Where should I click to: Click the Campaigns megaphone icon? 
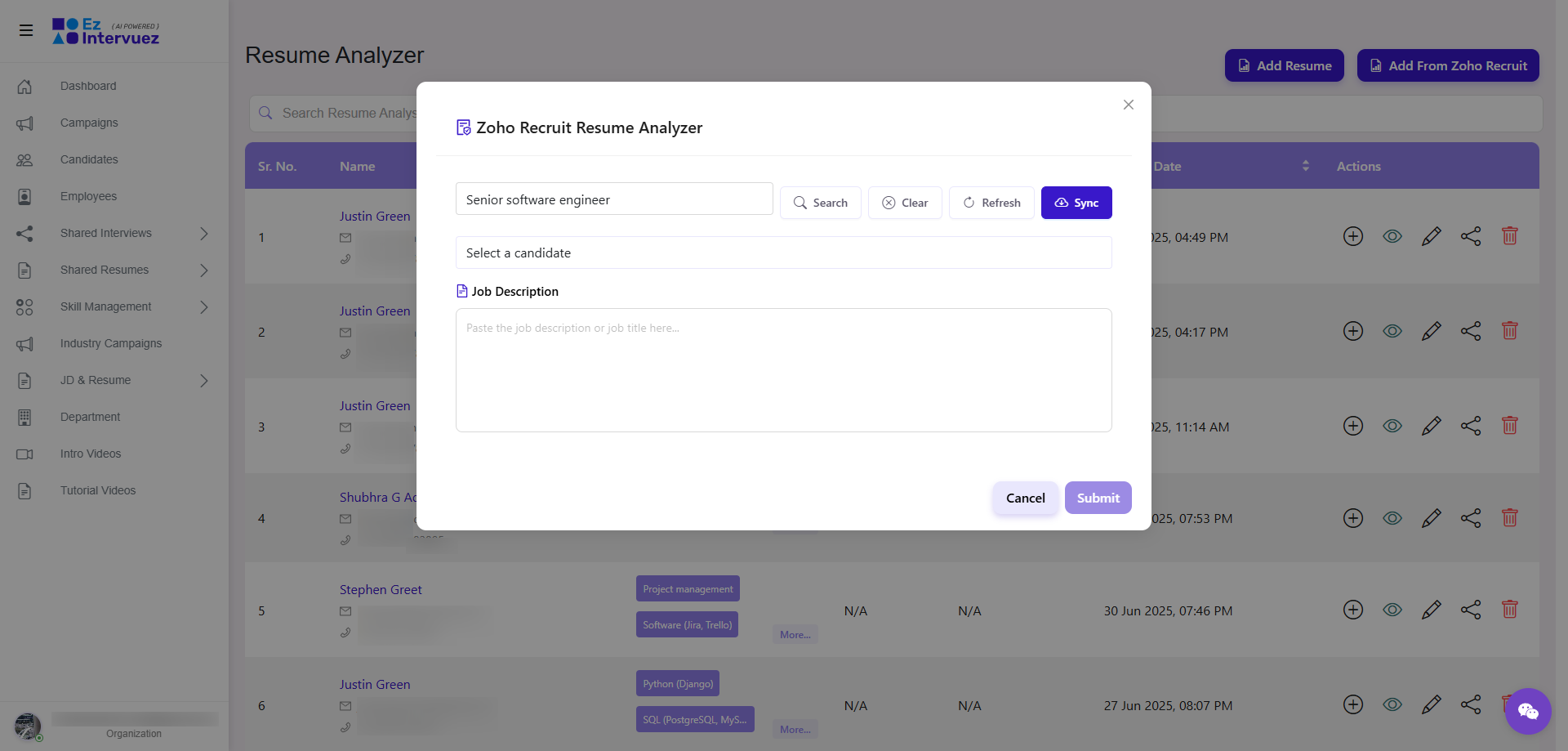24,123
